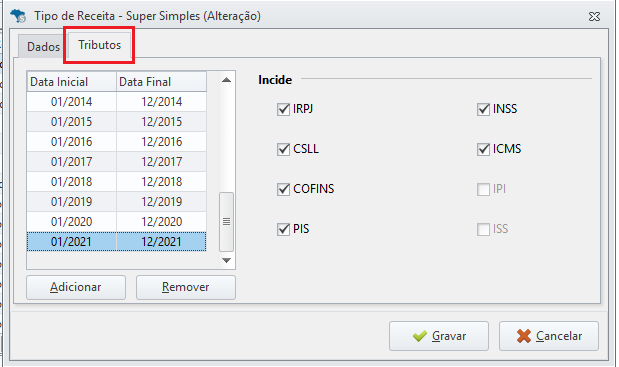619x367 pixels.
Task: Click the period list scrollbar thumb
Action: click(226, 222)
